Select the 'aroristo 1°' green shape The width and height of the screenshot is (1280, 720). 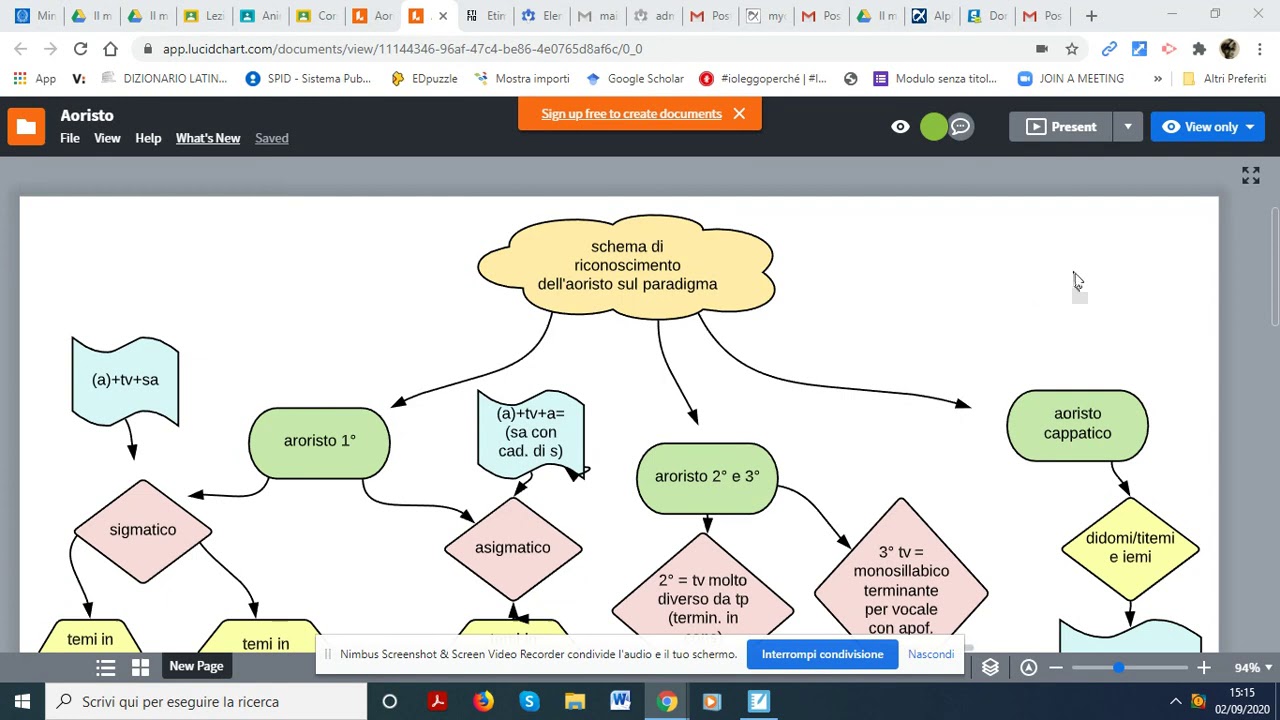[319, 442]
